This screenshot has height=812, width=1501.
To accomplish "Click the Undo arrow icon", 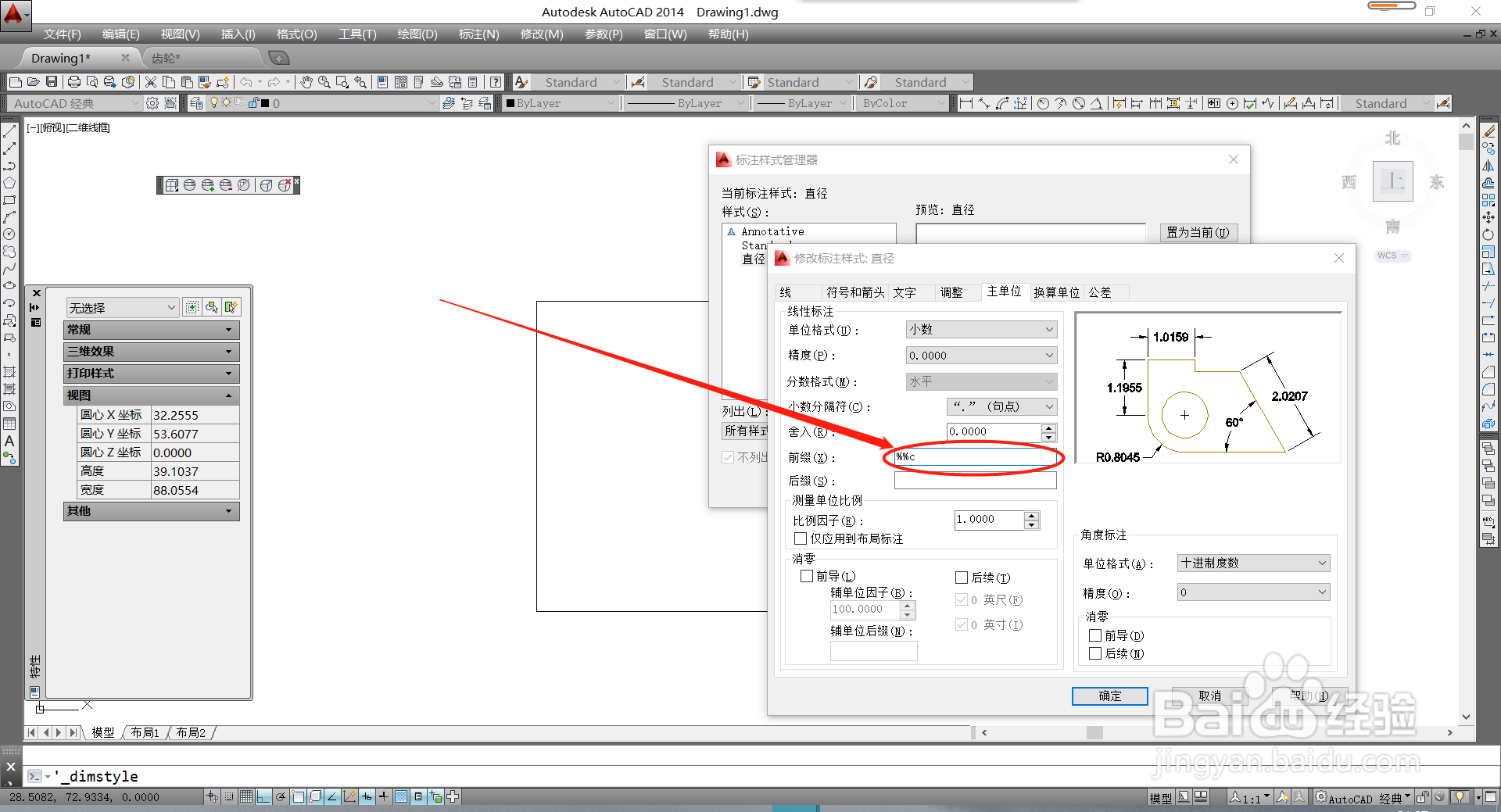I will click(246, 82).
